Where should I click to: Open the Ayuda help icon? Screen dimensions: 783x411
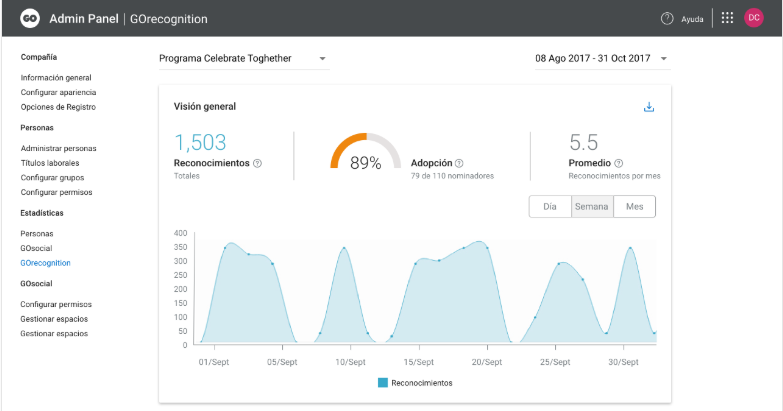[667, 18]
